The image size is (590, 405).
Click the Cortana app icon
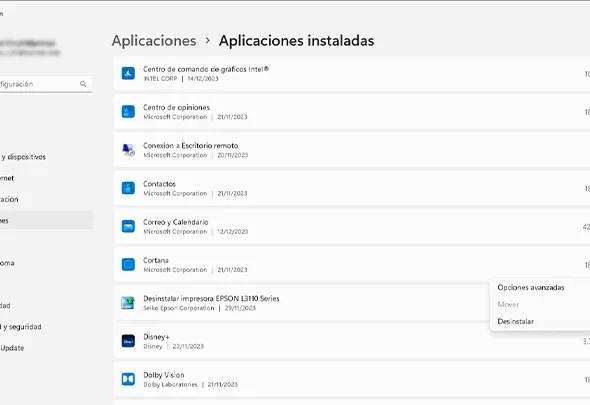pos(128,265)
